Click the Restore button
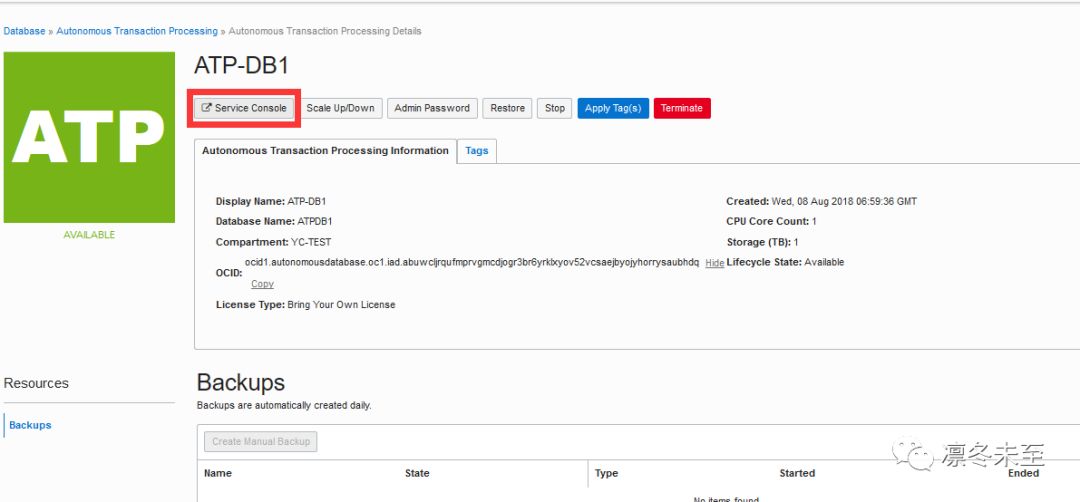 pos(508,108)
